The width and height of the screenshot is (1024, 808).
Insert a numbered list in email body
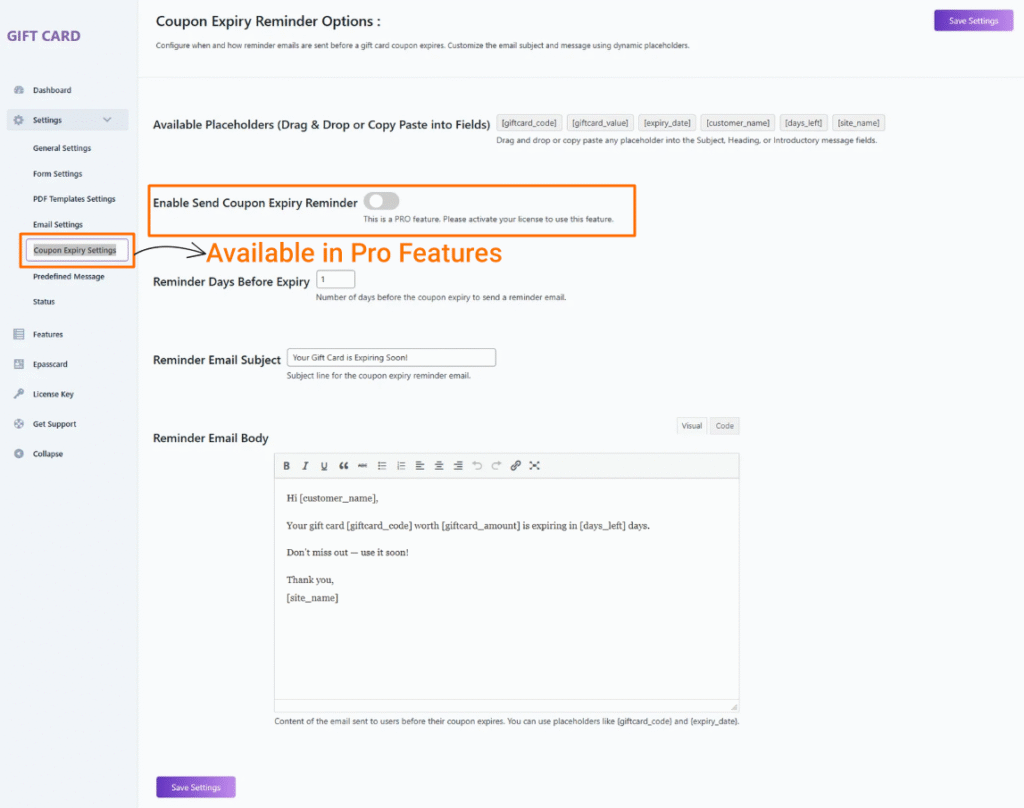tap(401, 466)
